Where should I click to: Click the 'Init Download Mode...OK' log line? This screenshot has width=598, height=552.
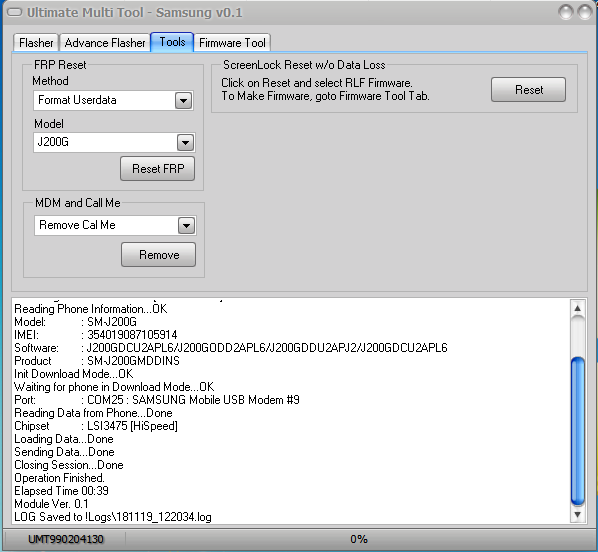click(x=74, y=373)
